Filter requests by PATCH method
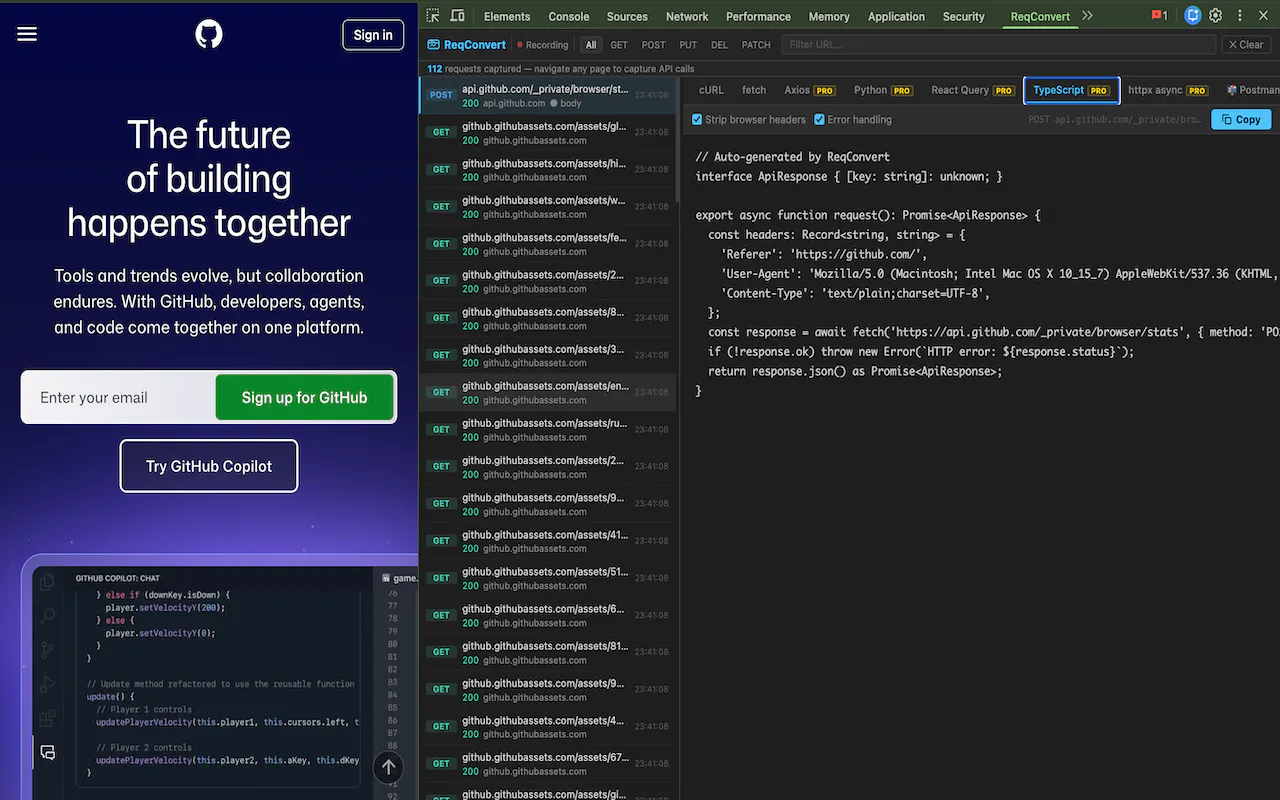 756,45
